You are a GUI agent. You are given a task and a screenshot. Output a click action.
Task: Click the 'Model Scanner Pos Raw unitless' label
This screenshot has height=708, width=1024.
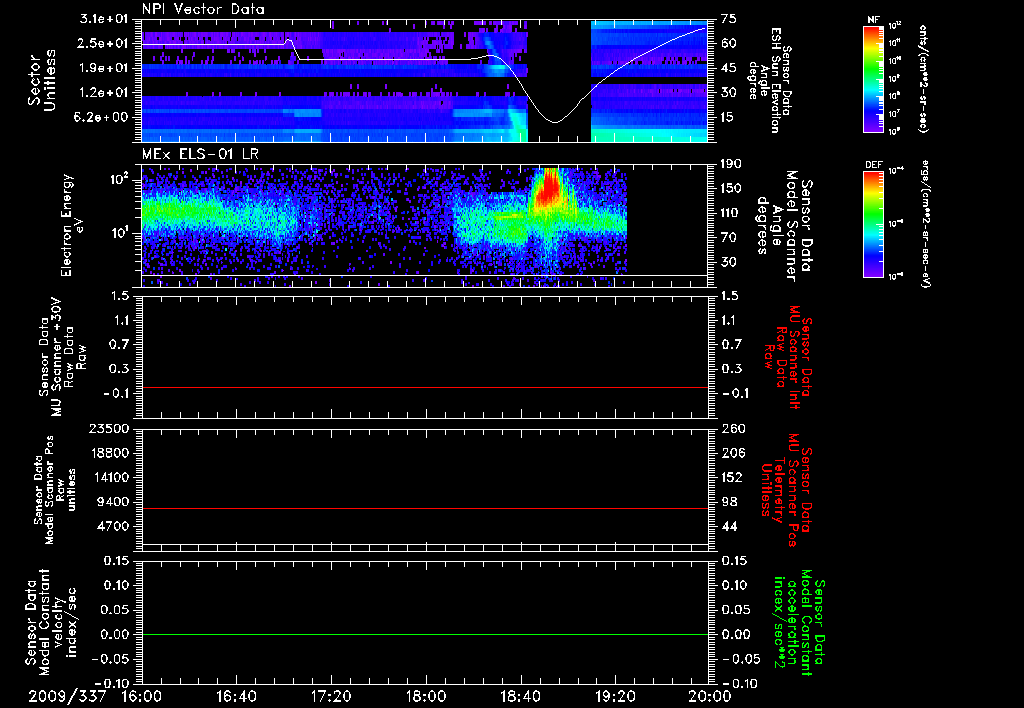point(53,490)
